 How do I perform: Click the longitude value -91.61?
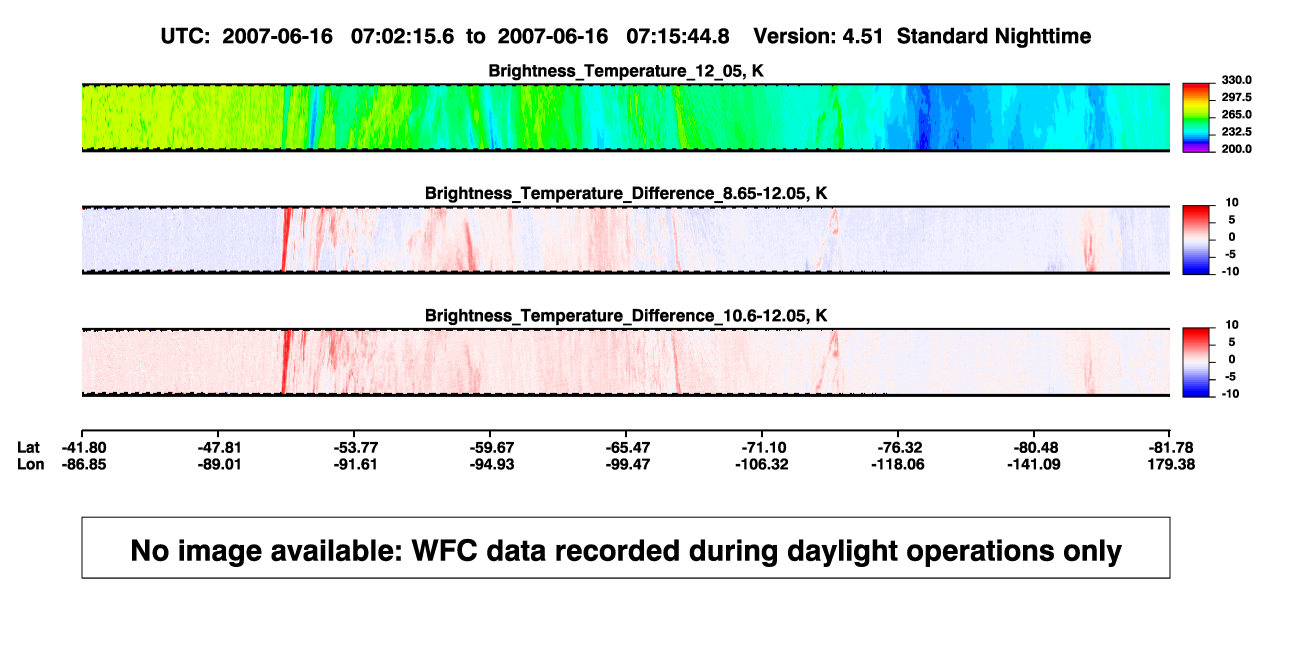[x=354, y=464]
